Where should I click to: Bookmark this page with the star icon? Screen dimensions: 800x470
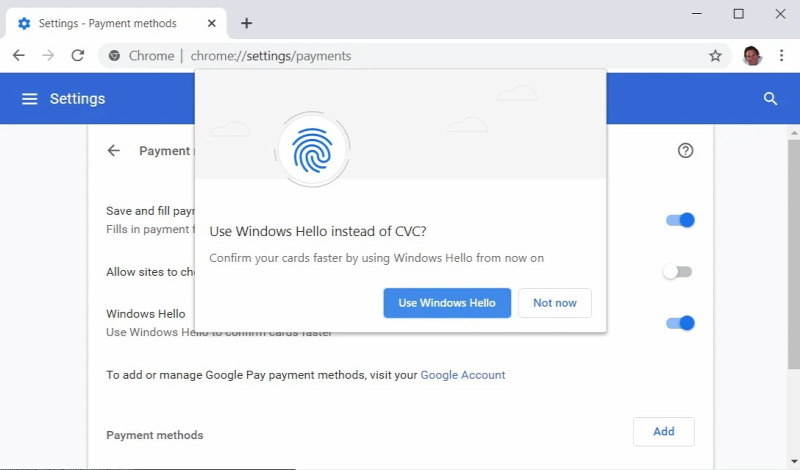(x=715, y=56)
